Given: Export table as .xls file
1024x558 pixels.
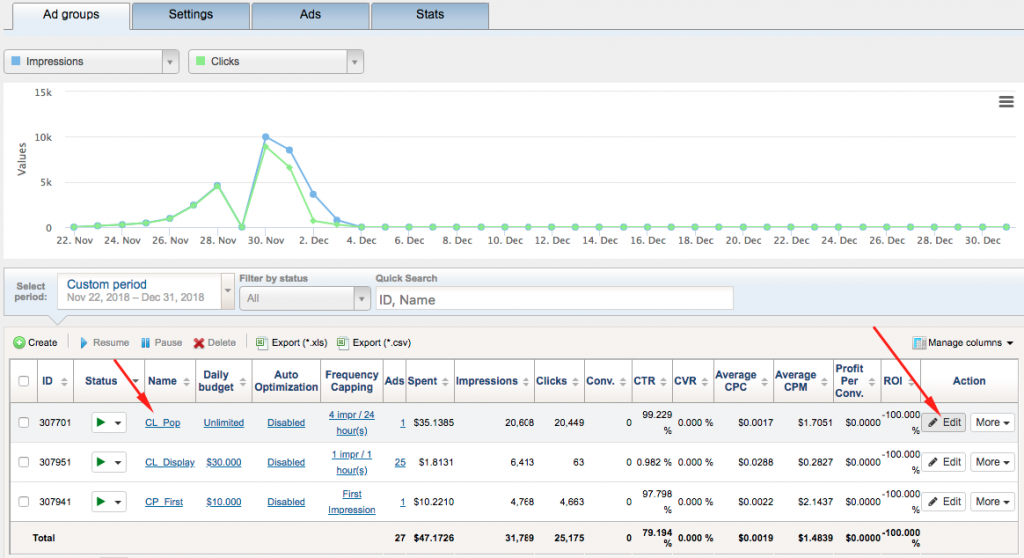Looking at the screenshot, I should coord(292,343).
